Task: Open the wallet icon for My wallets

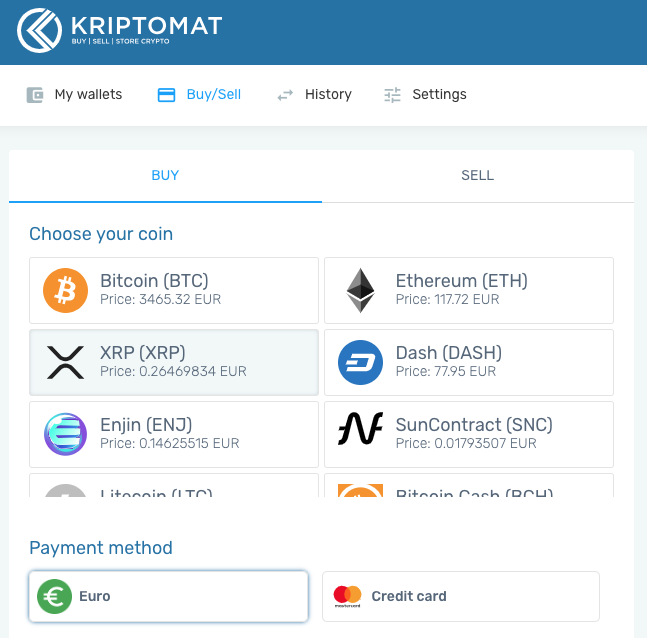Action: pyautogui.click(x=35, y=95)
